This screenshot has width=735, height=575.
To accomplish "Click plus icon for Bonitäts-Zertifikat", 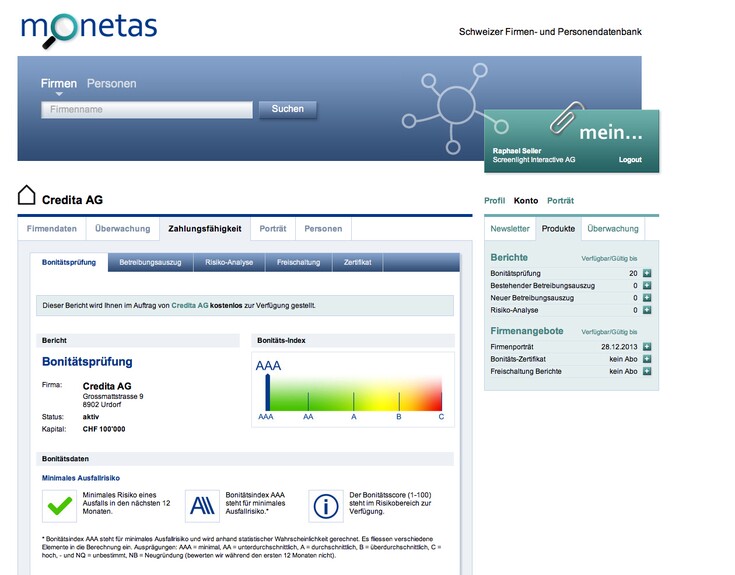I will pos(647,359).
